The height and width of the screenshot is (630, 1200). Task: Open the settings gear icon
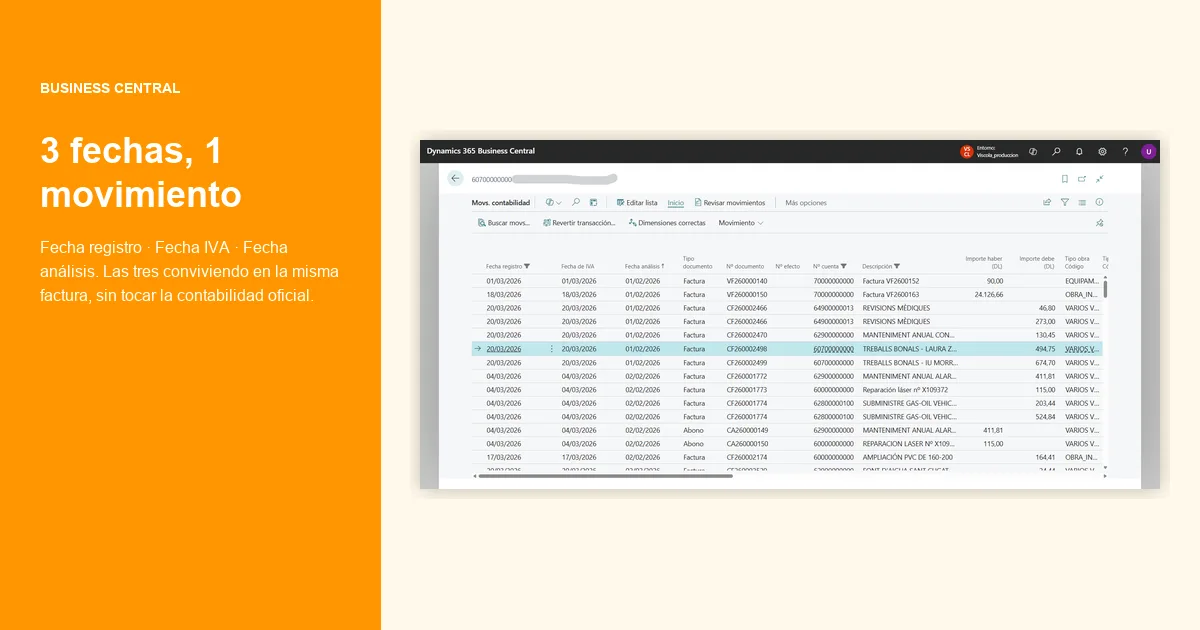tap(1102, 152)
